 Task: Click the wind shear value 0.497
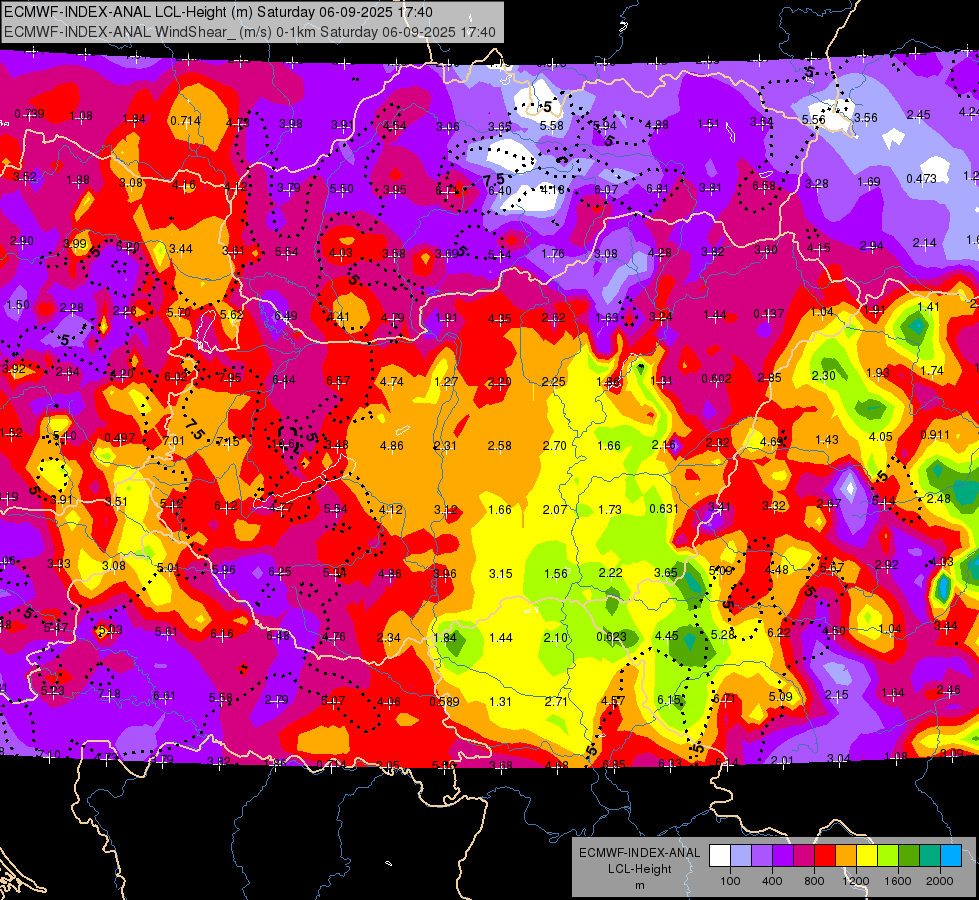(x=119, y=437)
